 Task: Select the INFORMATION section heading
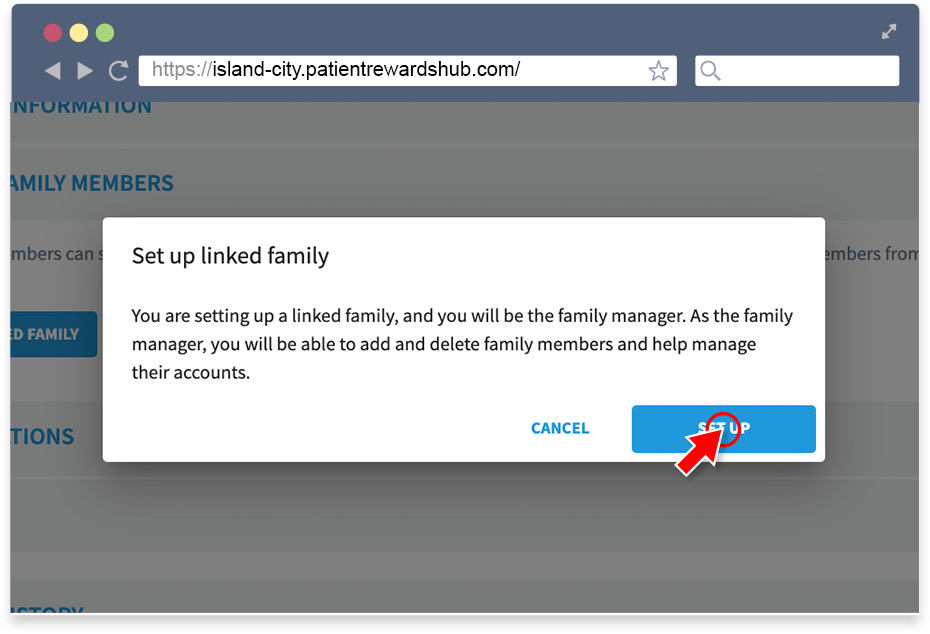[81, 107]
